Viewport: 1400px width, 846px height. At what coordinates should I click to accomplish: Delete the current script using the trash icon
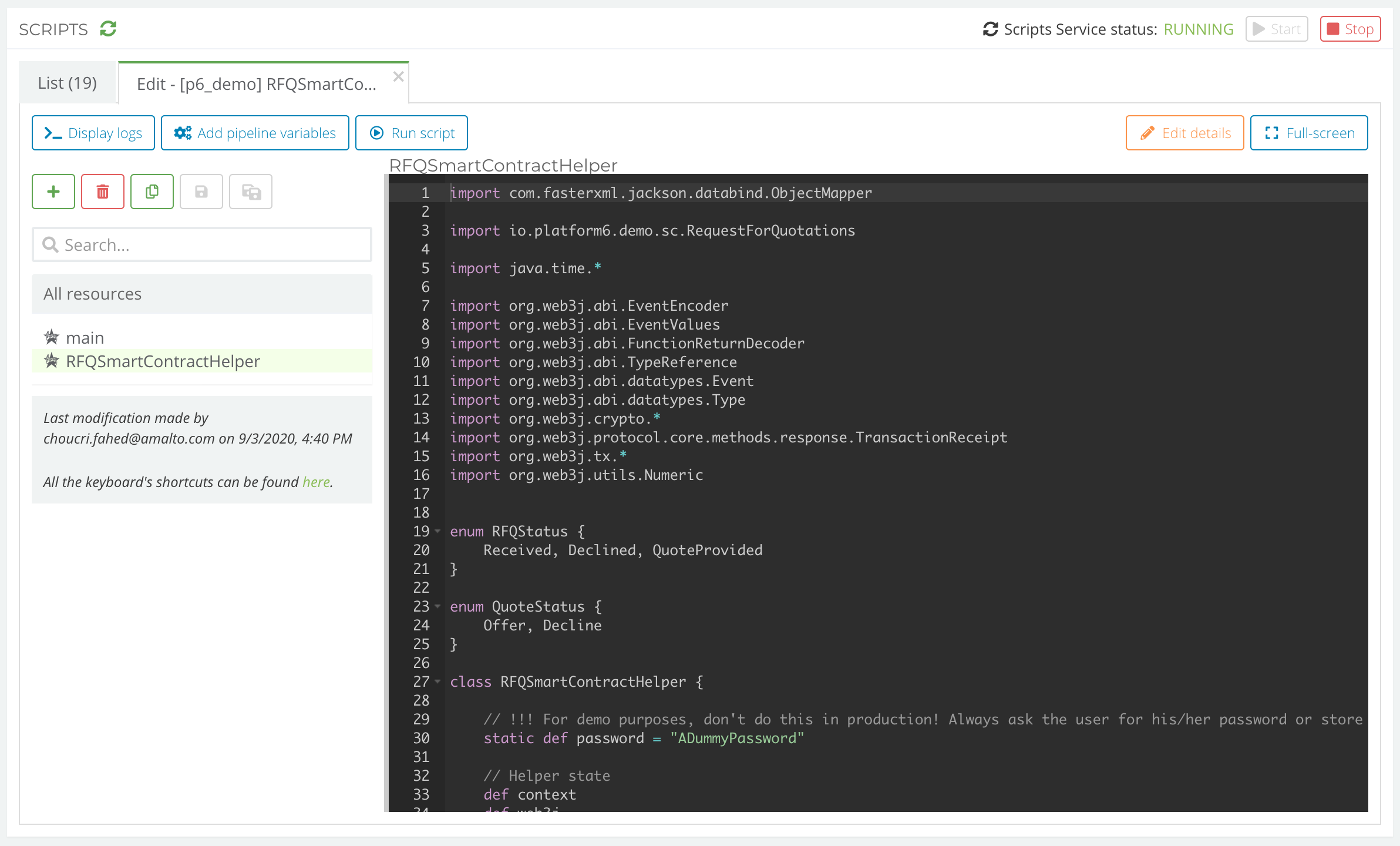(x=102, y=192)
